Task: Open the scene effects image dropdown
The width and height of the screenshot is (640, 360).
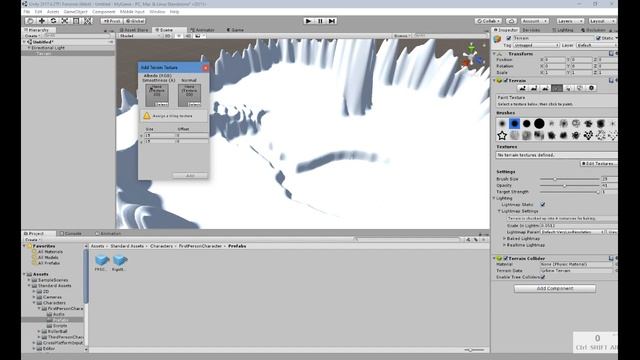Action: pyautogui.click(x=199, y=36)
